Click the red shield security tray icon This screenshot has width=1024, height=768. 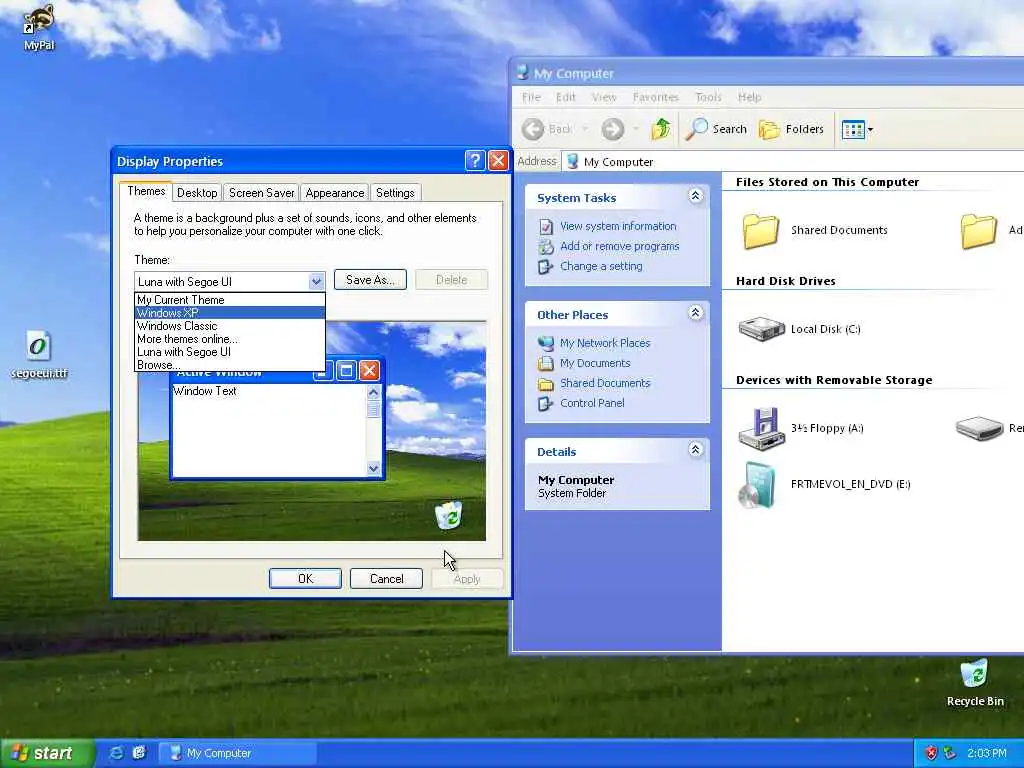pos(931,753)
